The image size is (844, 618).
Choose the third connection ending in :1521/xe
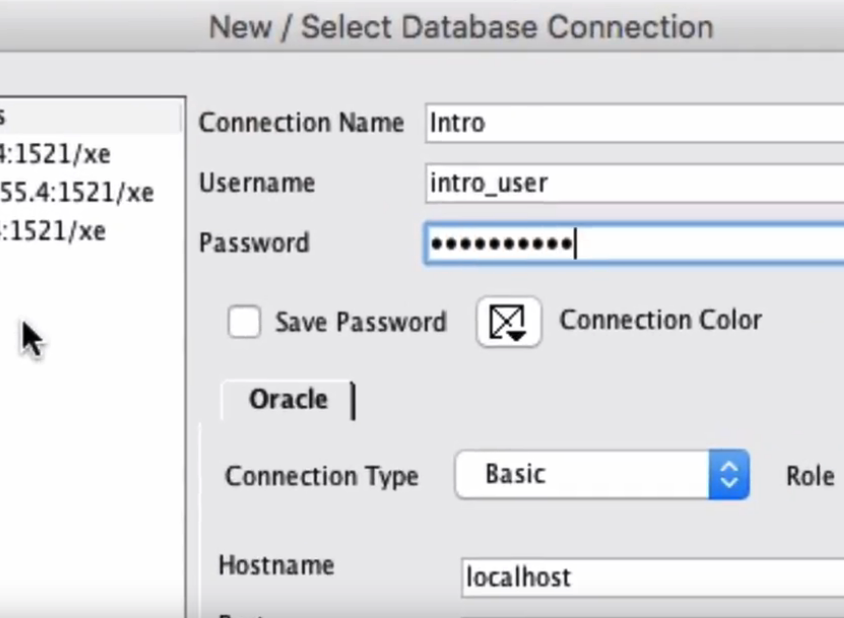pos(53,232)
